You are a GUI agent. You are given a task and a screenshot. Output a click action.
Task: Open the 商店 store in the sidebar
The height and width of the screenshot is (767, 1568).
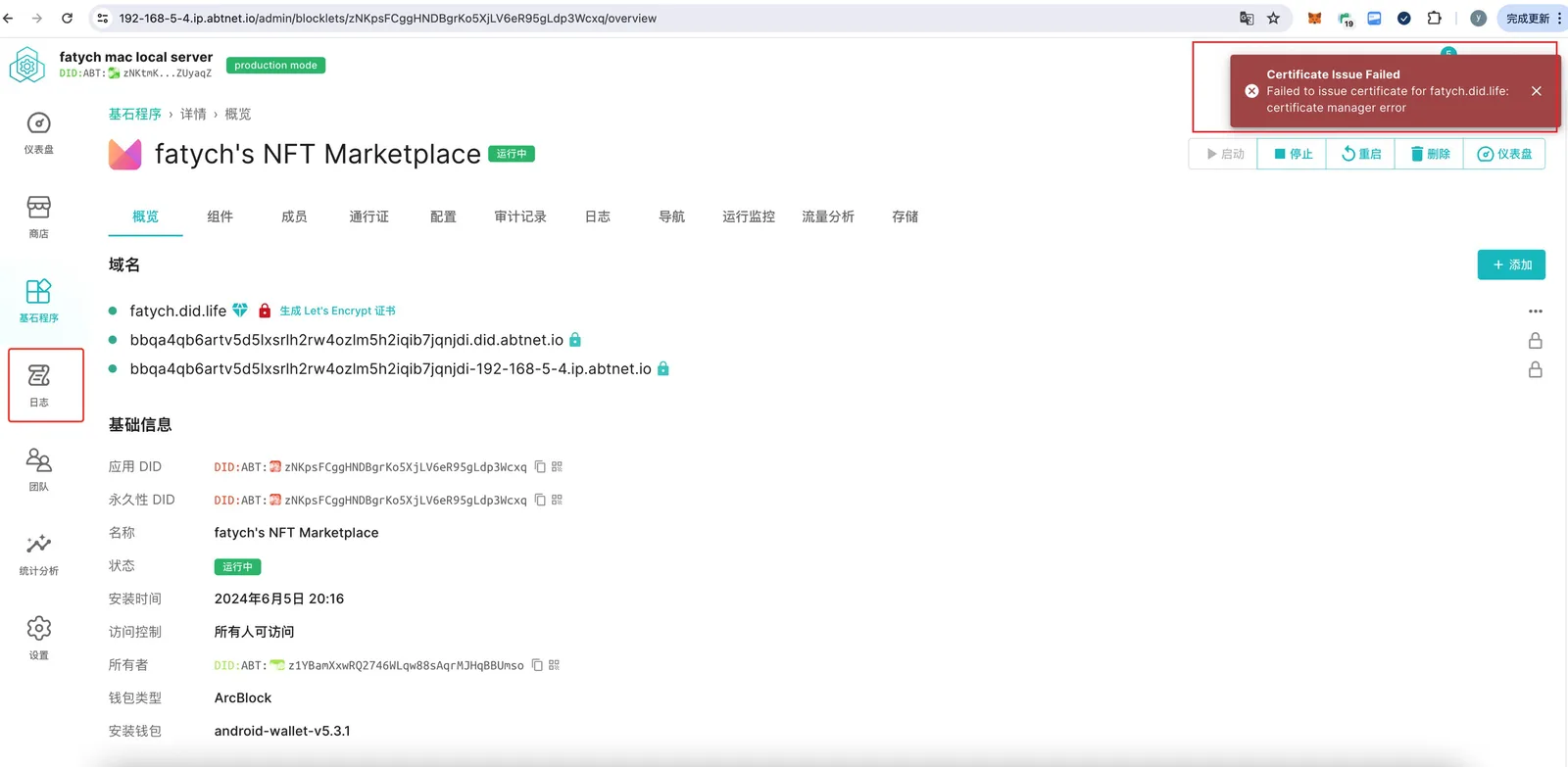[x=38, y=216]
